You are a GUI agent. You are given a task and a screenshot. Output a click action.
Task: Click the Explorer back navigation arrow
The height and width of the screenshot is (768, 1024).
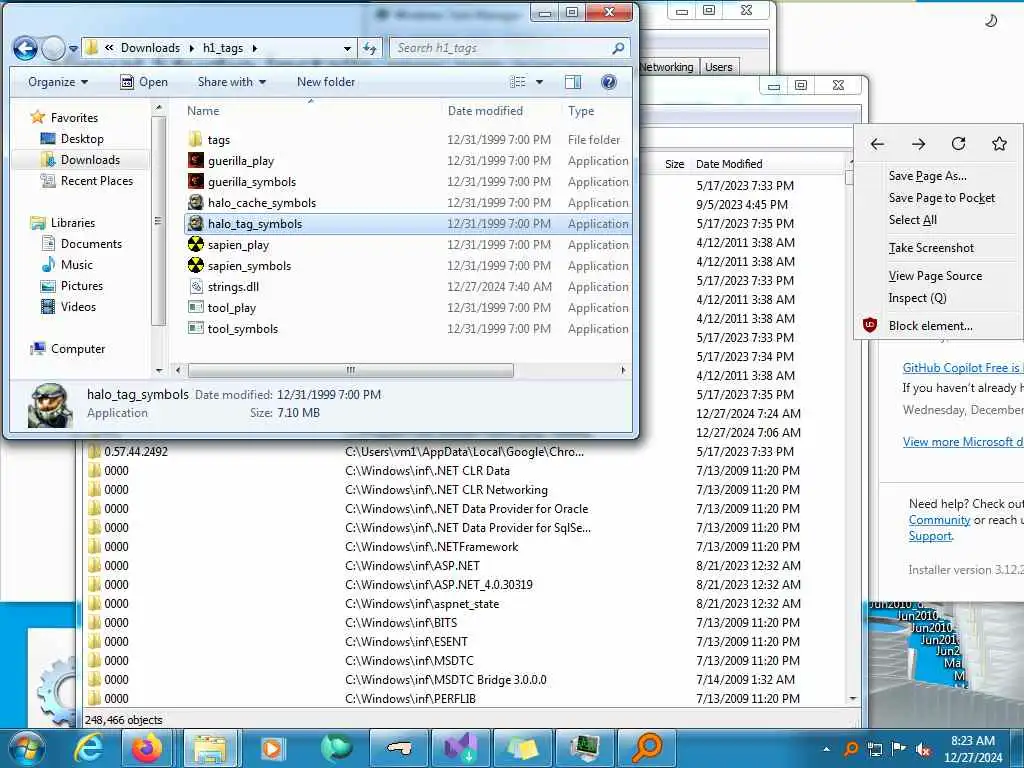pyautogui.click(x=25, y=48)
